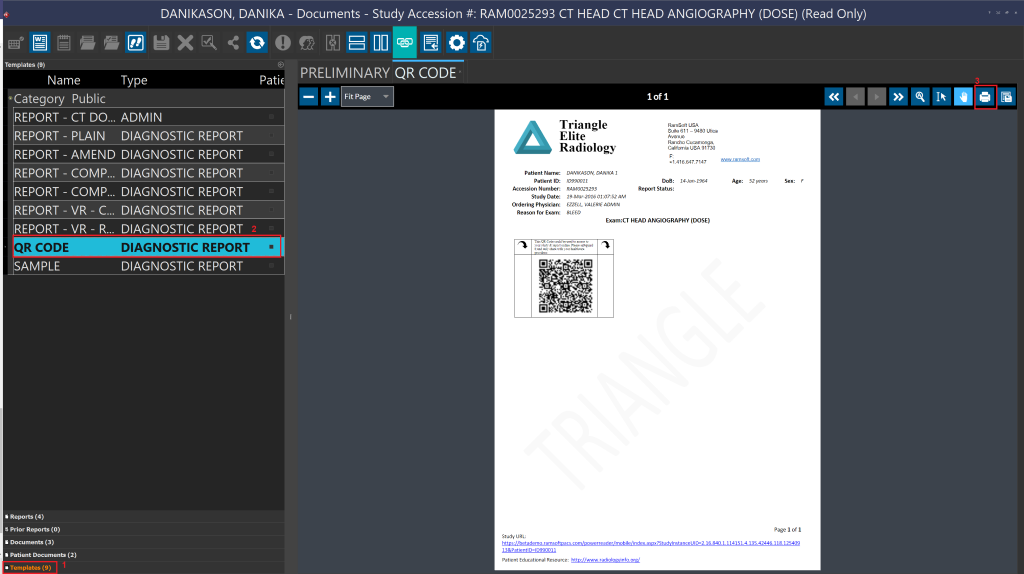Select the QR CODE template row
This screenshot has width=1024, height=574.
[x=146, y=248]
